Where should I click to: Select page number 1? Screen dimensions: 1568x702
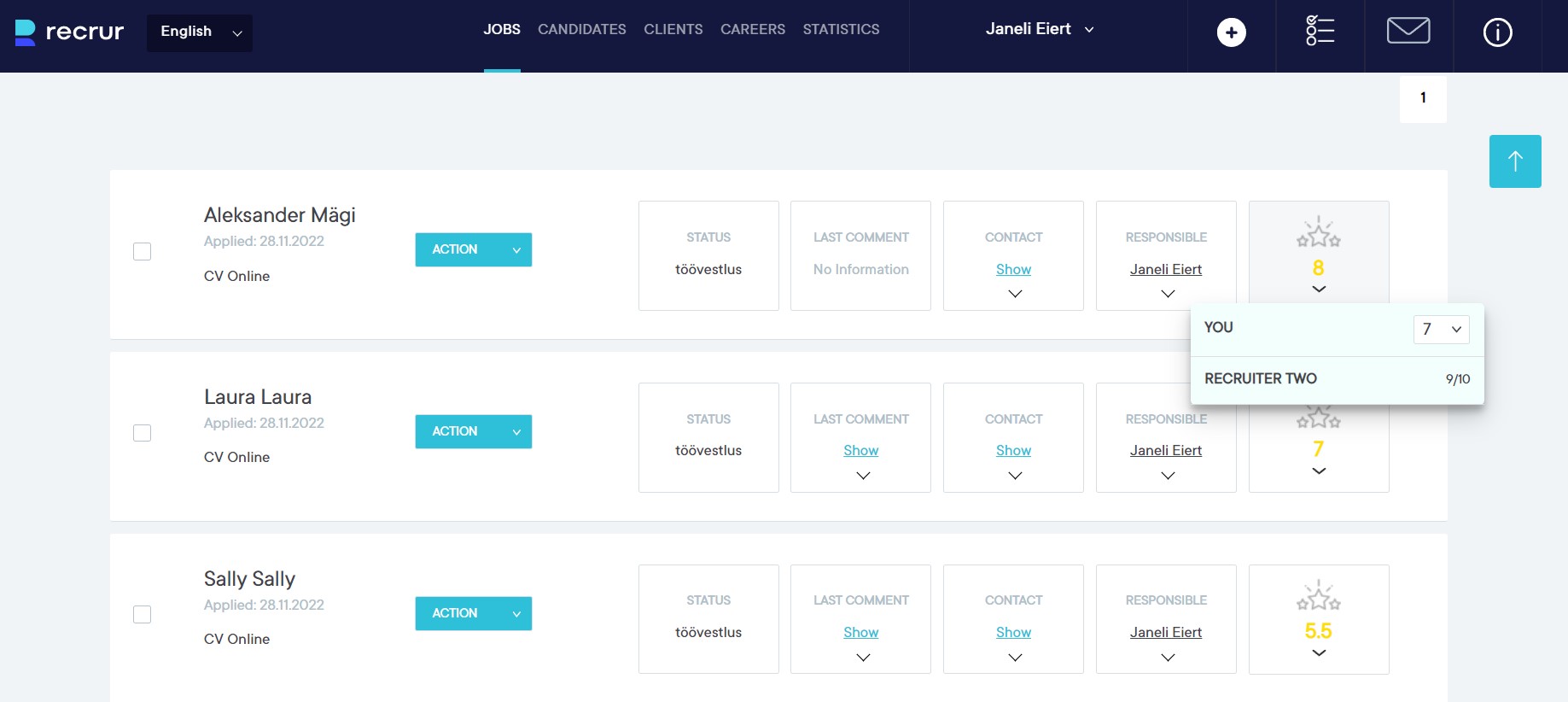[x=1422, y=98]
